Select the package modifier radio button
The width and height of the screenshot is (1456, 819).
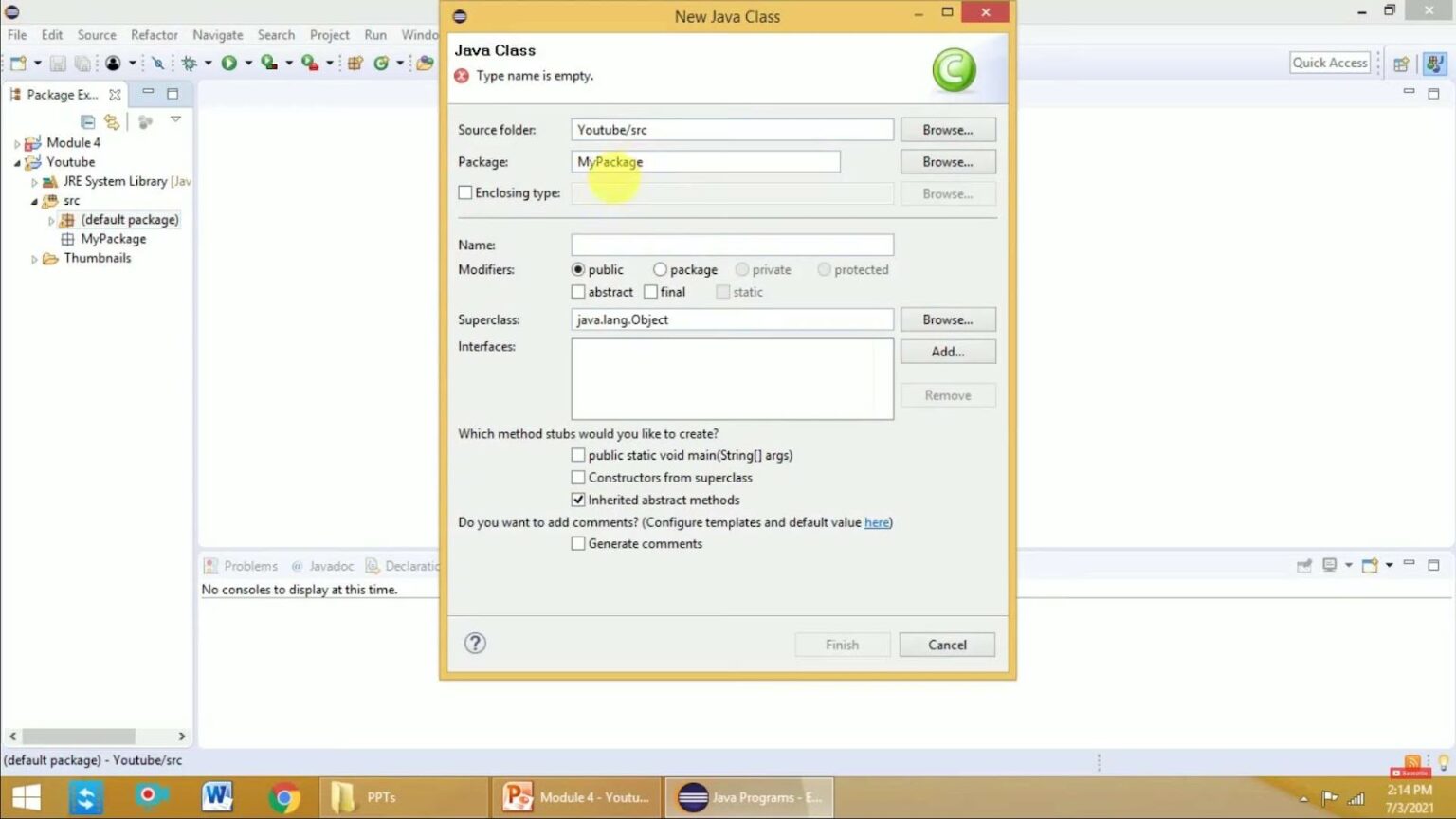660,269
